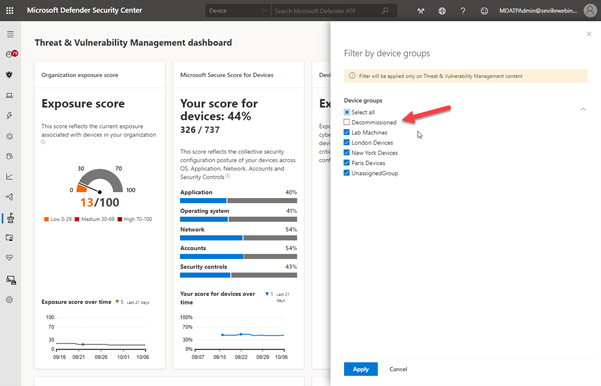Screen dimensions: 601x386
Task: Open the Reports chart icon in sidebar
Action: 10,177
